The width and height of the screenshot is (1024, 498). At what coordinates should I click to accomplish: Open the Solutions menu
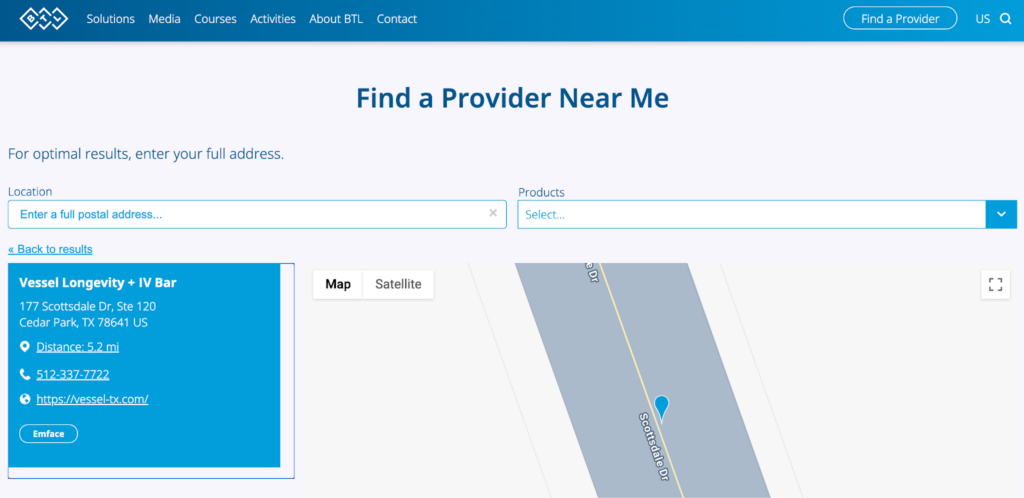pyautogui.click(x=110, y=19)
